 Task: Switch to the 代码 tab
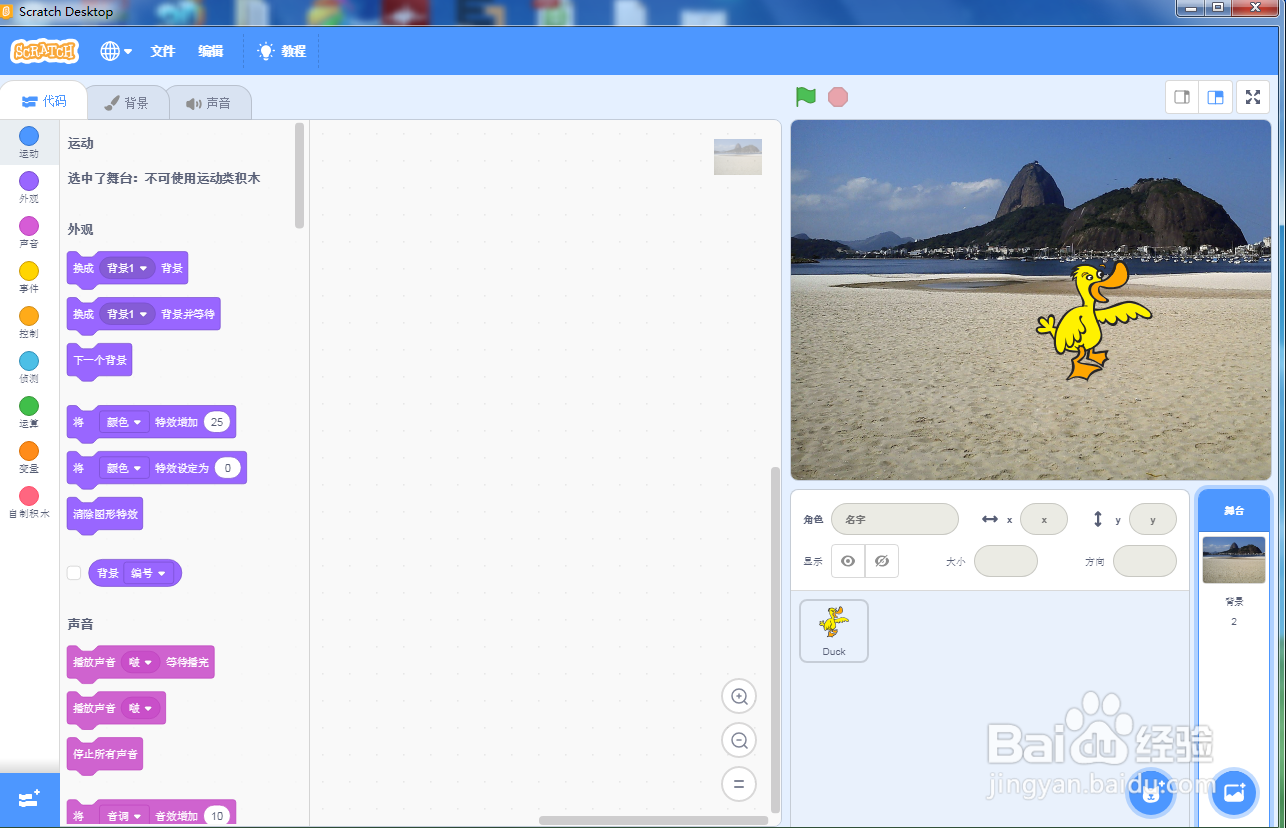coord(43,101)
